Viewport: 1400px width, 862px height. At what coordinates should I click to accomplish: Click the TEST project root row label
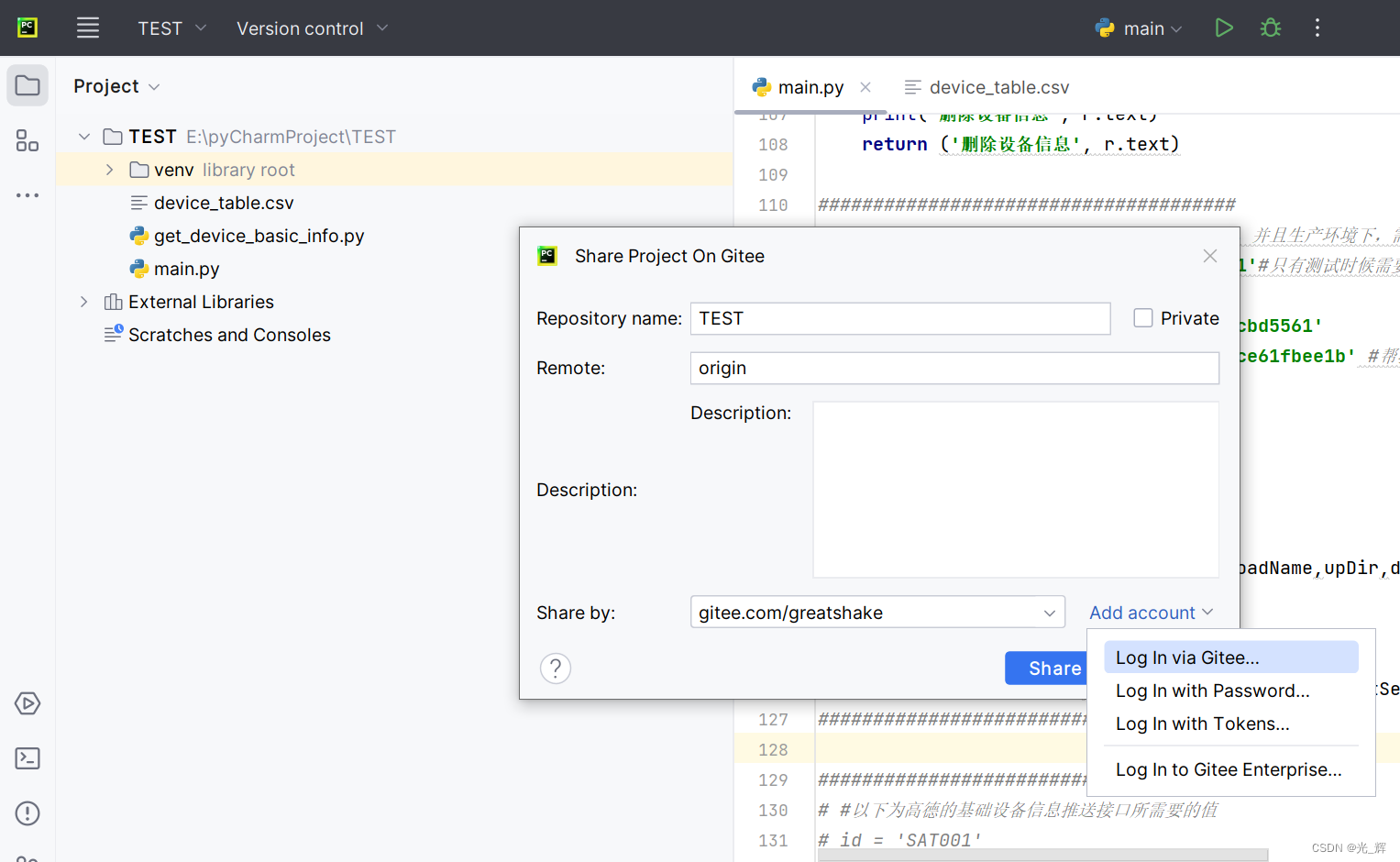tap(152, 137)
